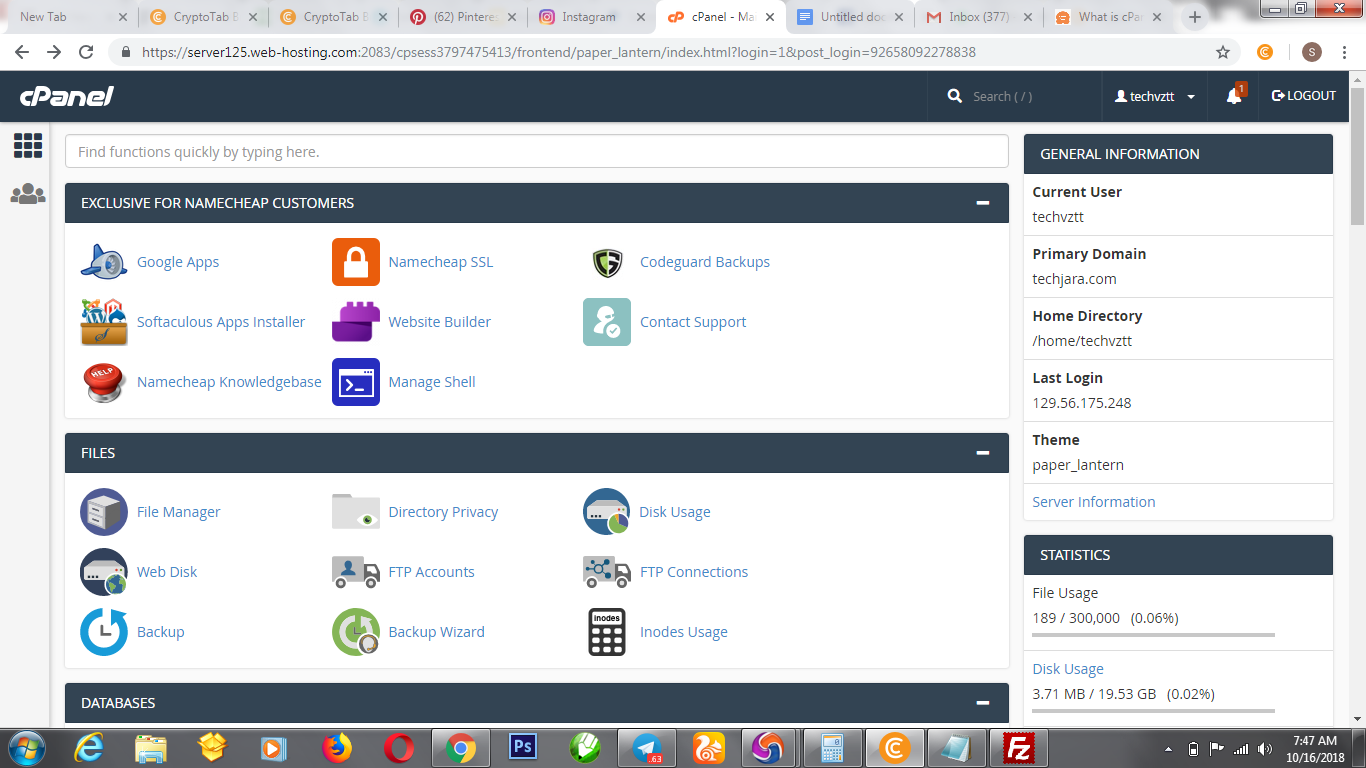Image resolution: width=1366 pixels, height=768 pixels.
Task: Open the User Manager icon in sidebar
Action: (x=28, y=194)
